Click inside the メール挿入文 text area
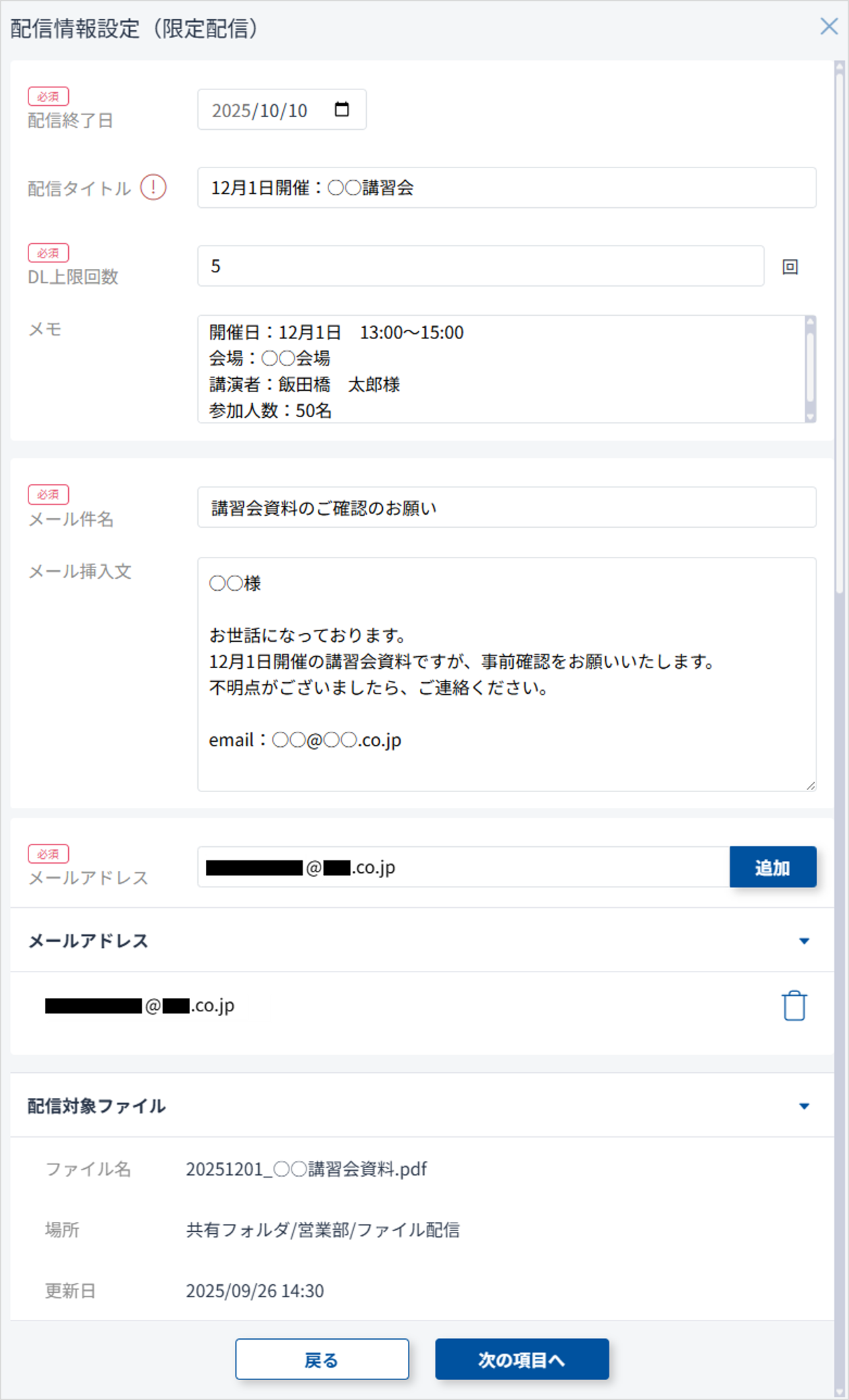This screenshot has width=849, height=1400. 507,674
